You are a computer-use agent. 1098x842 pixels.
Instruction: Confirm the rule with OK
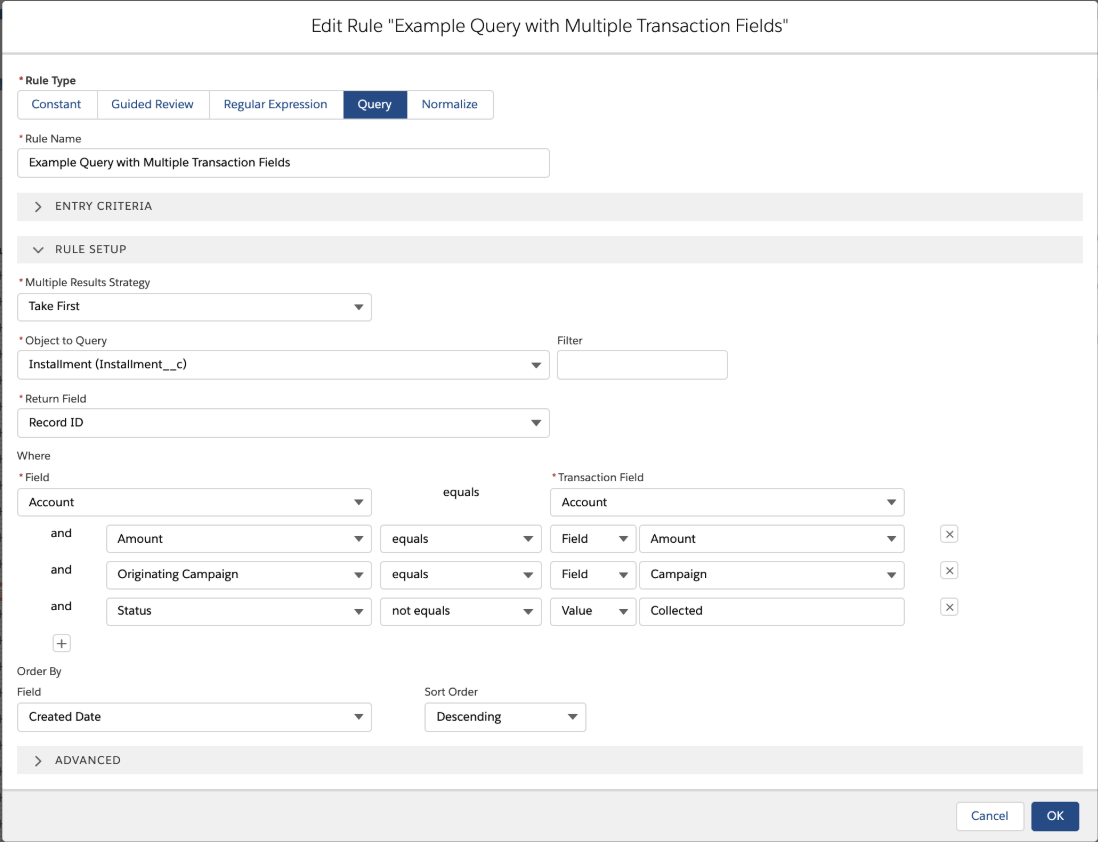(1055, 816)
